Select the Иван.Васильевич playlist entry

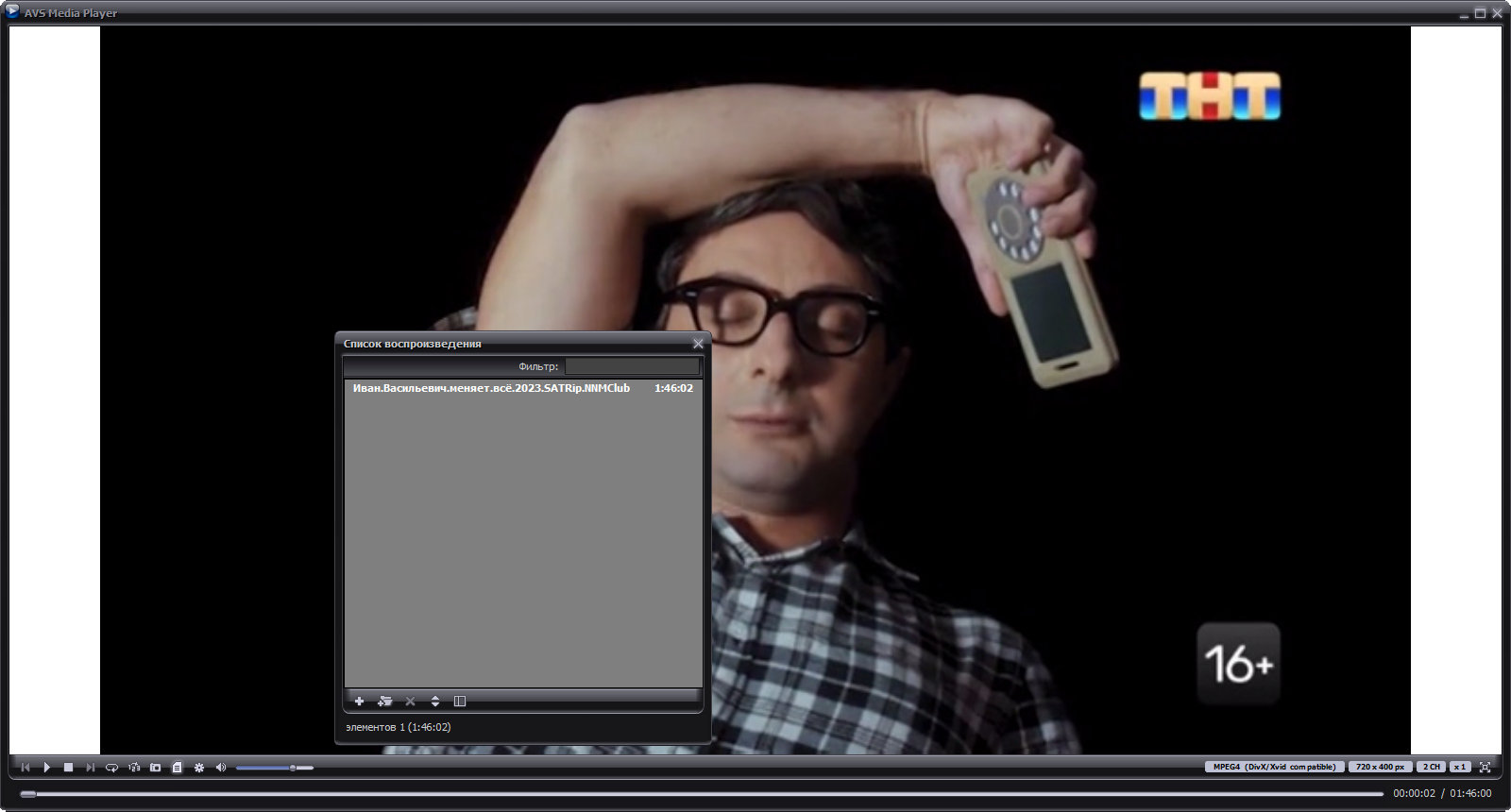click(522, 388)
